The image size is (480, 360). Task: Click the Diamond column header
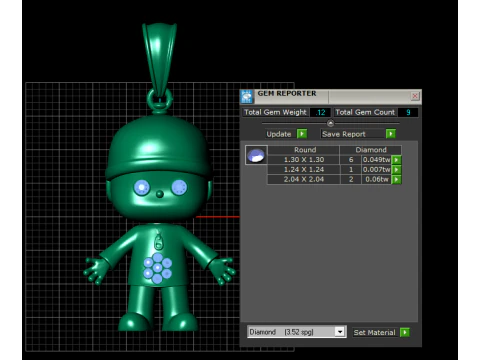point(371,150)
